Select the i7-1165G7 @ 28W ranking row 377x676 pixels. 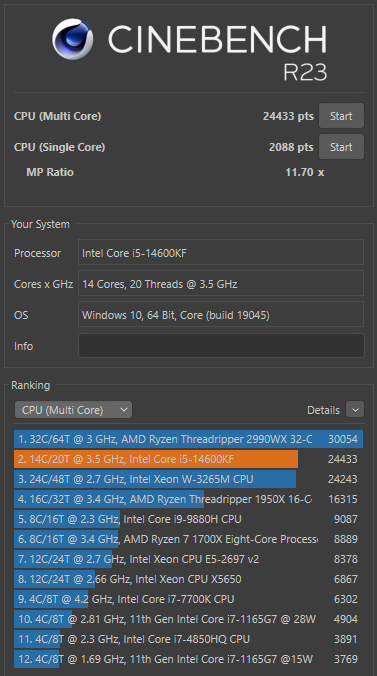pos(188,619)
